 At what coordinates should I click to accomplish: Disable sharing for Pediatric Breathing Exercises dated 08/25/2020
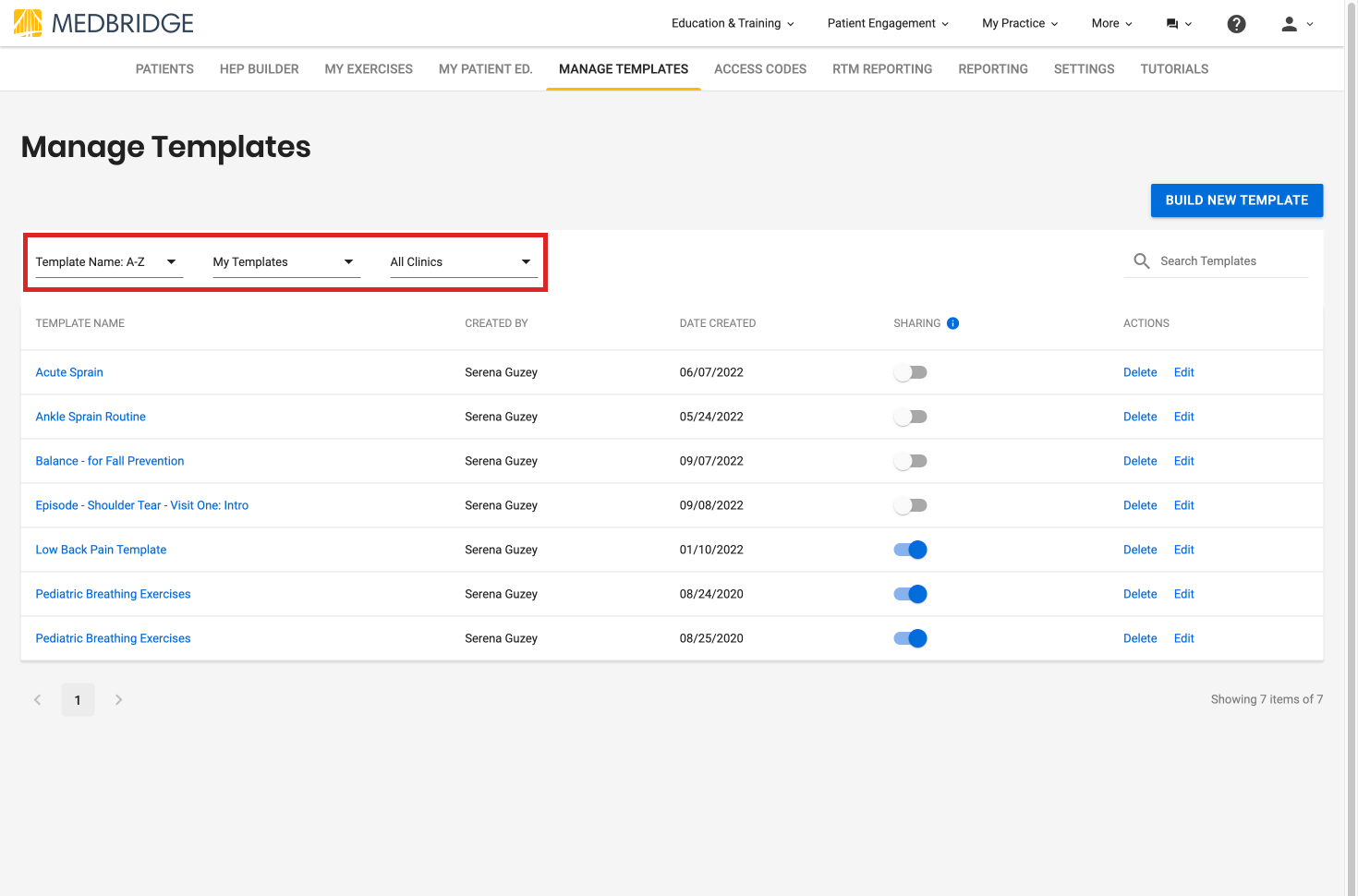coord(910,638)
